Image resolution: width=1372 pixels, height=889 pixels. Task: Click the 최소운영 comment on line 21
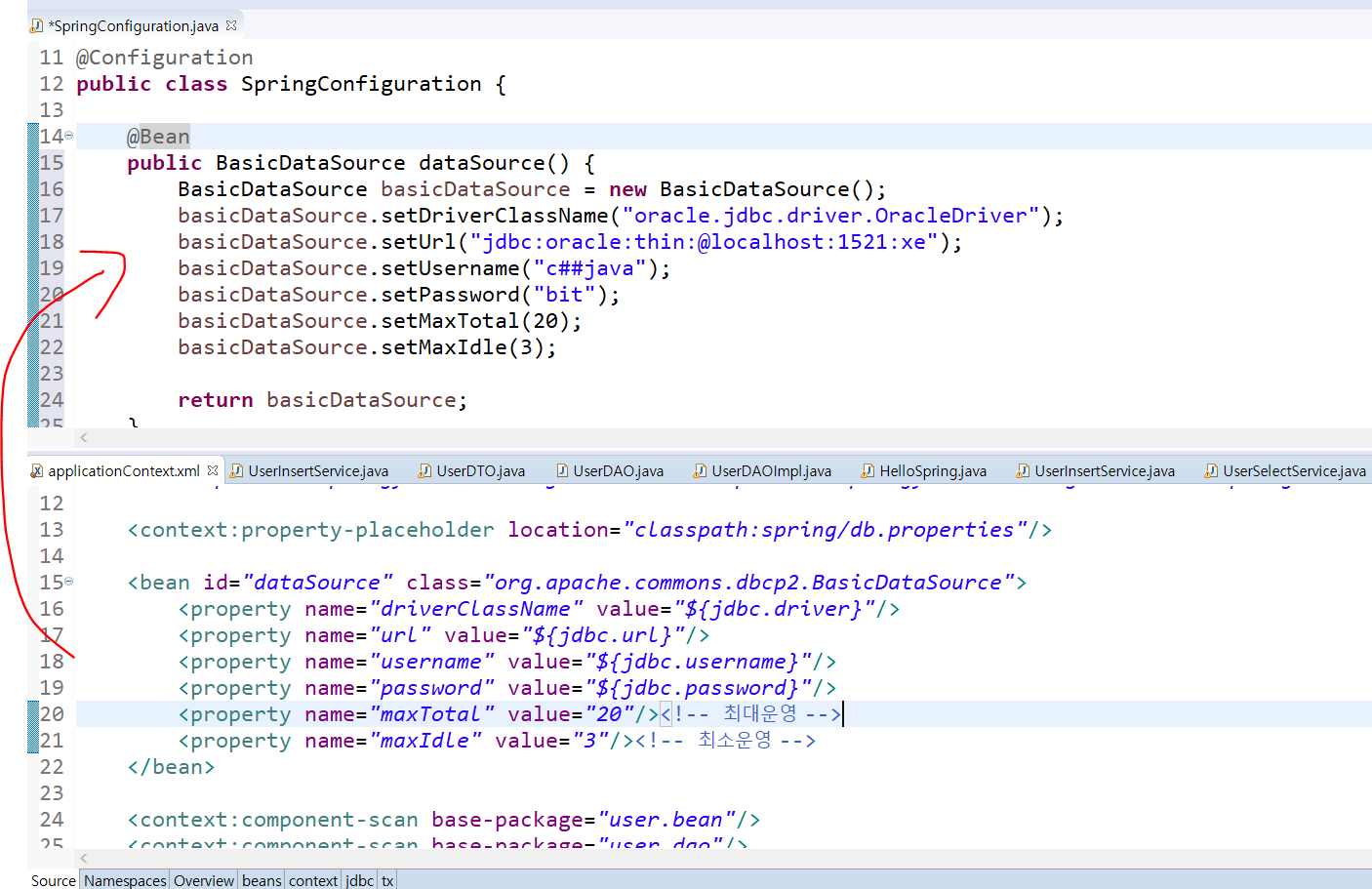(726, 741)
